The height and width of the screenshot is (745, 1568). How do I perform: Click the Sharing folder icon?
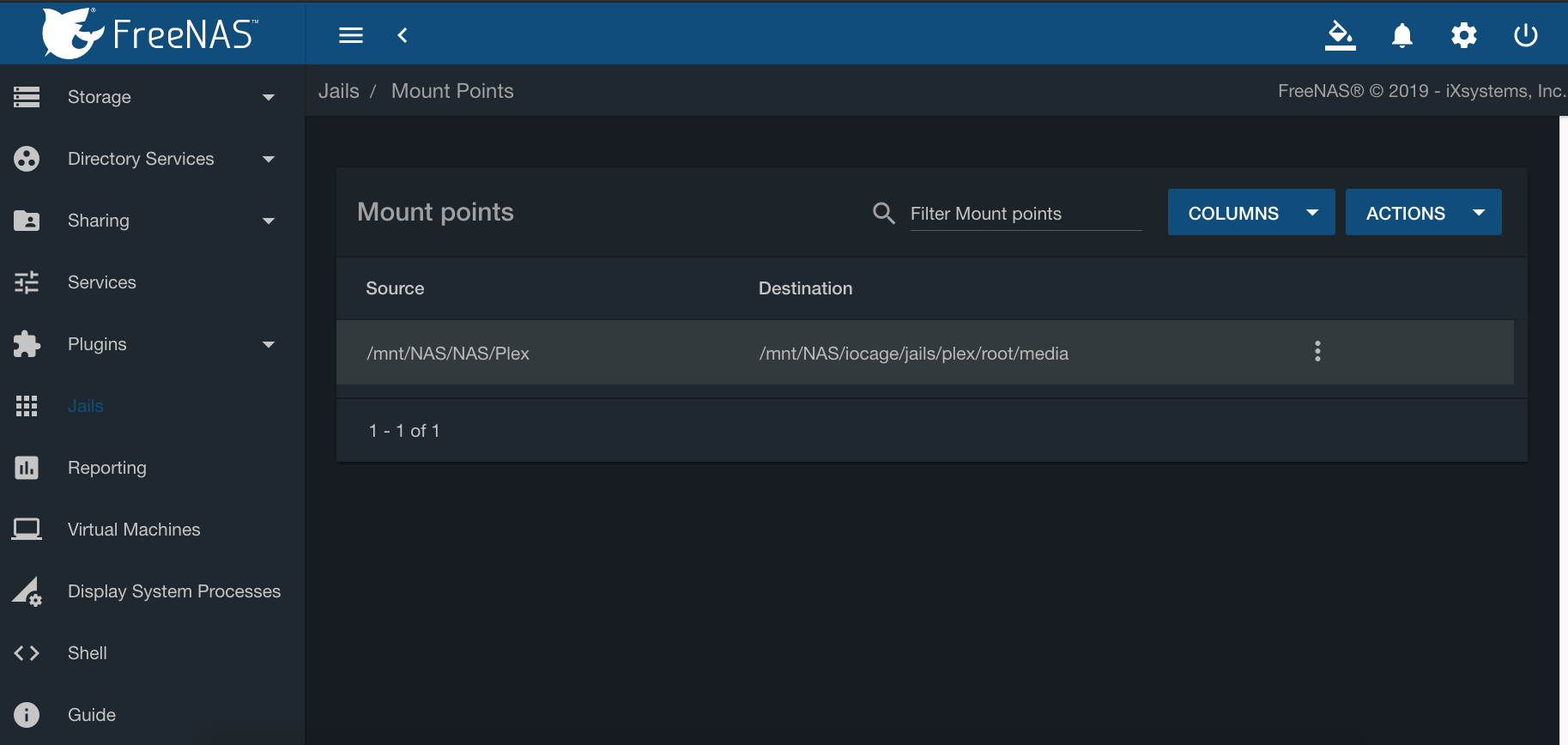point(27,221)
